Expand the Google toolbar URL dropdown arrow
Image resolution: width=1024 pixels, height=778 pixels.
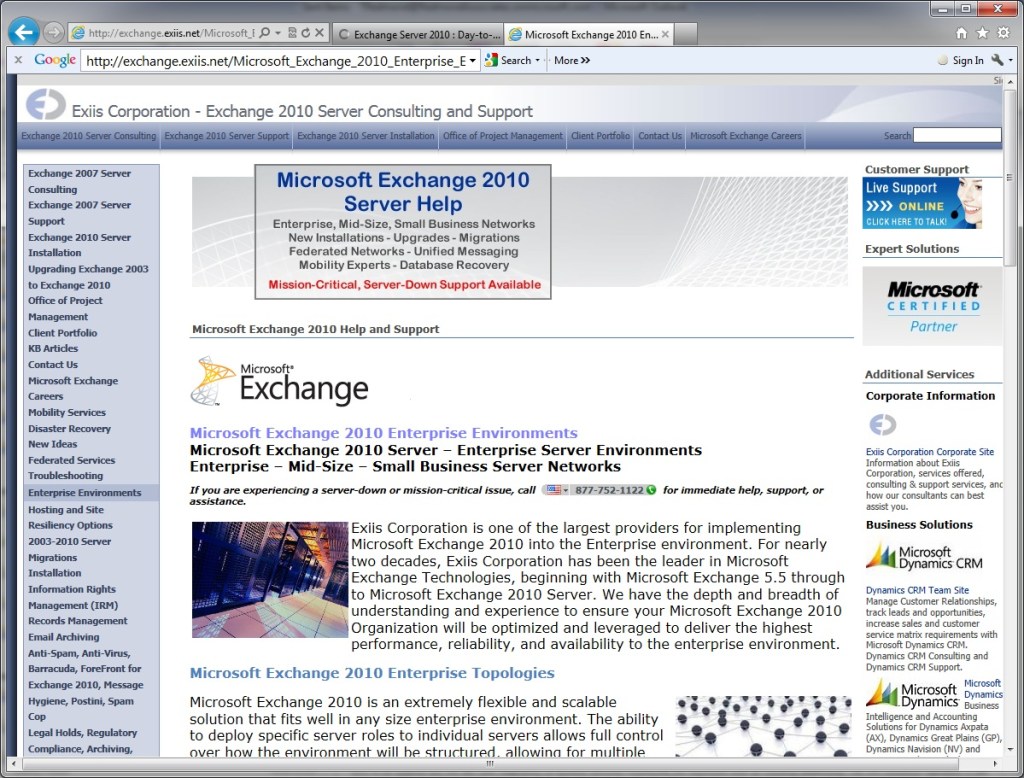click(472, 61)
